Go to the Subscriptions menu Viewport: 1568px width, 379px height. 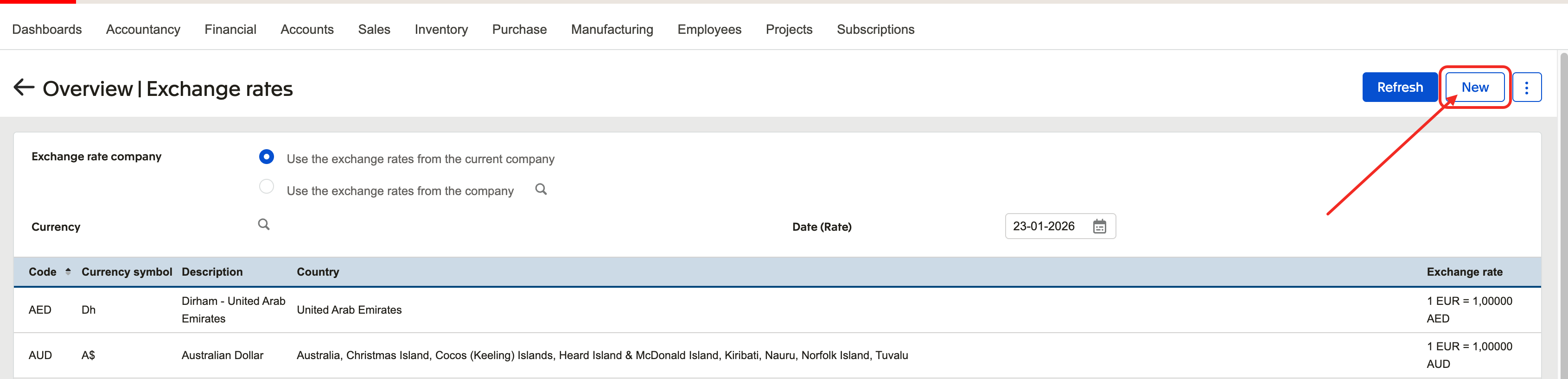(x=875, y=29)
